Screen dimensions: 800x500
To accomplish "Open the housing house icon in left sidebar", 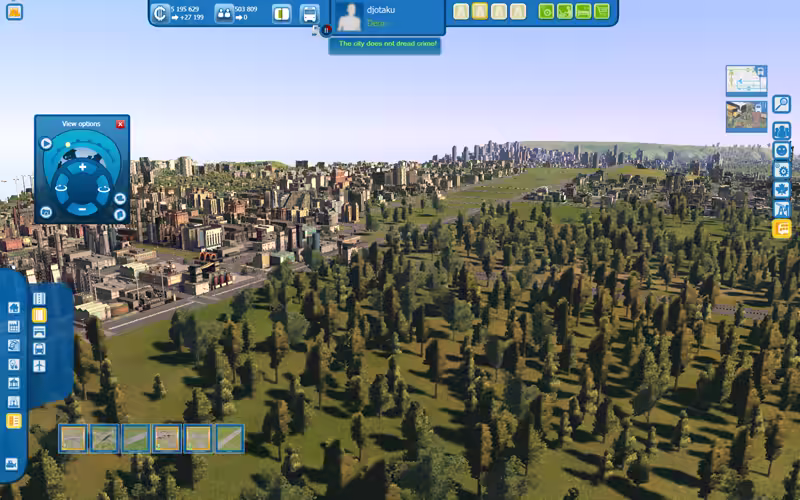I will click(14, 308).
